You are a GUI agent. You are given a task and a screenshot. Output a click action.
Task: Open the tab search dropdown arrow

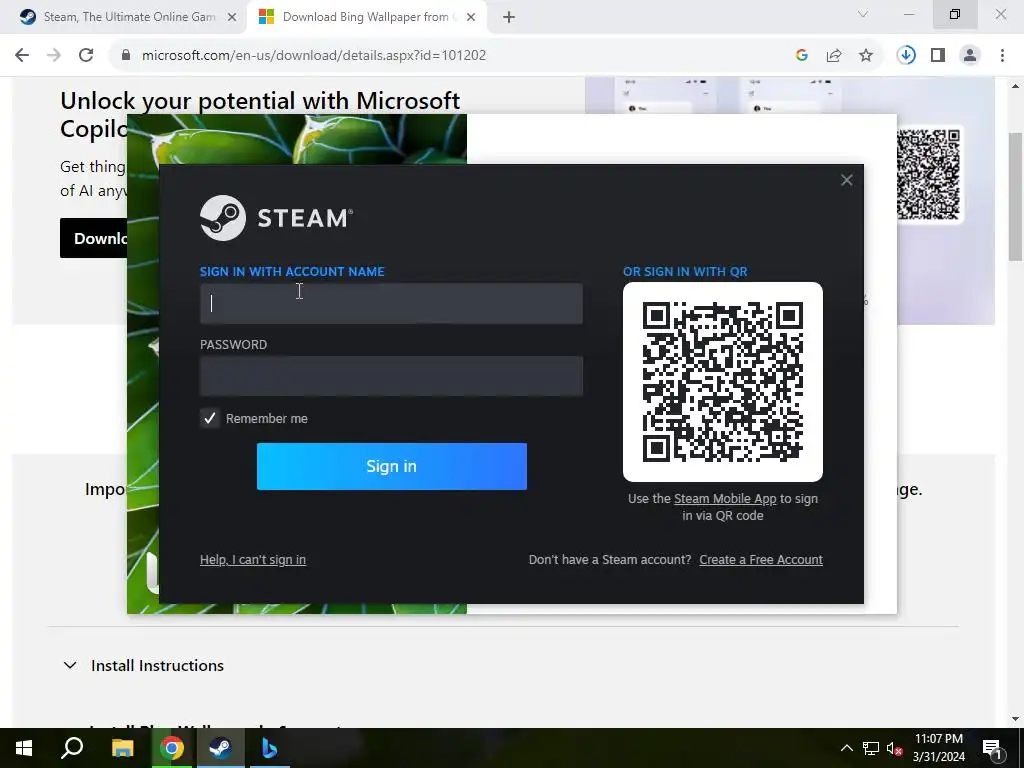[863, 14]
